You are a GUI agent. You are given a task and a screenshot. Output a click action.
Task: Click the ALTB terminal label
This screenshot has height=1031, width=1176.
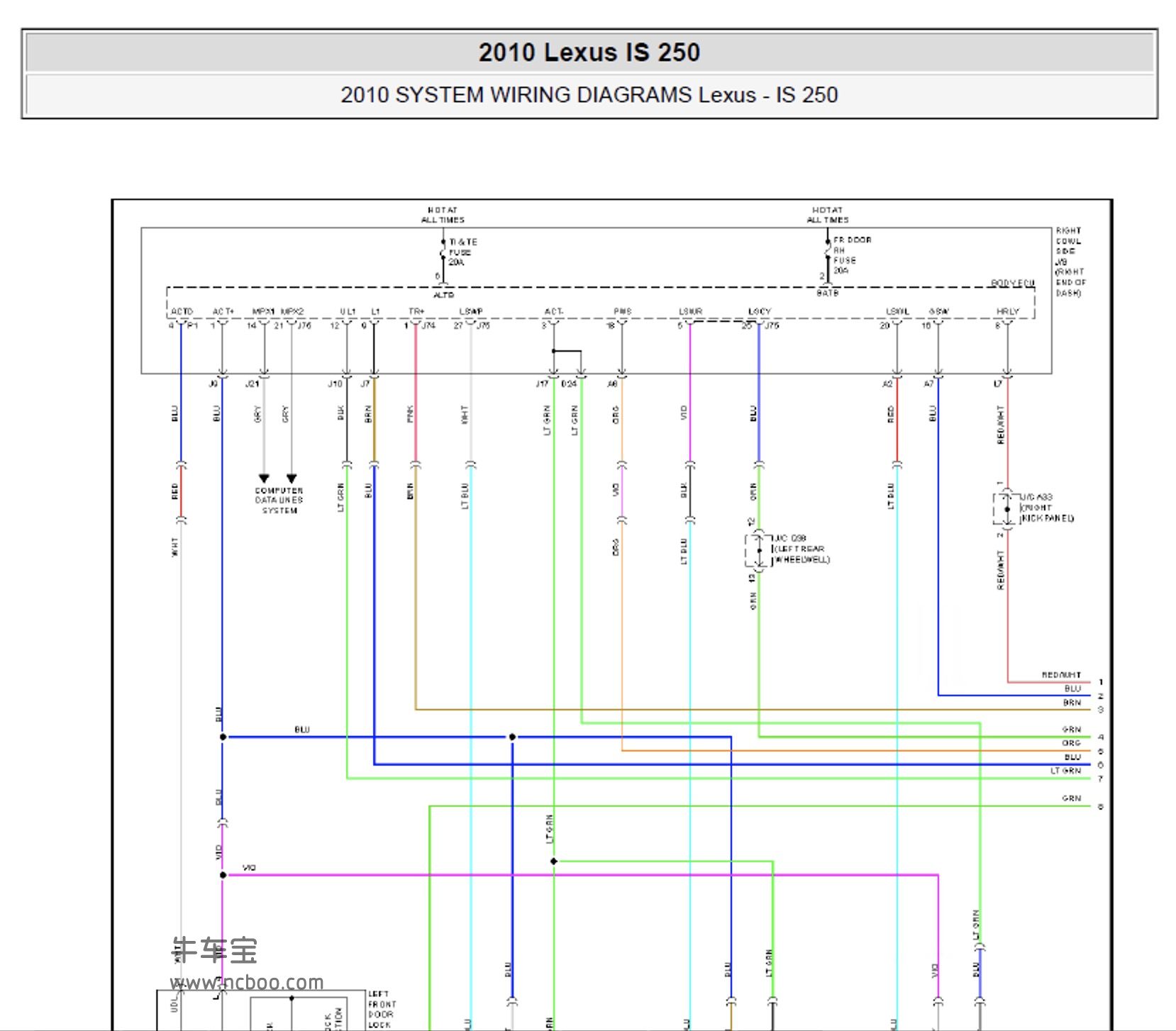(x=444, y=294)
